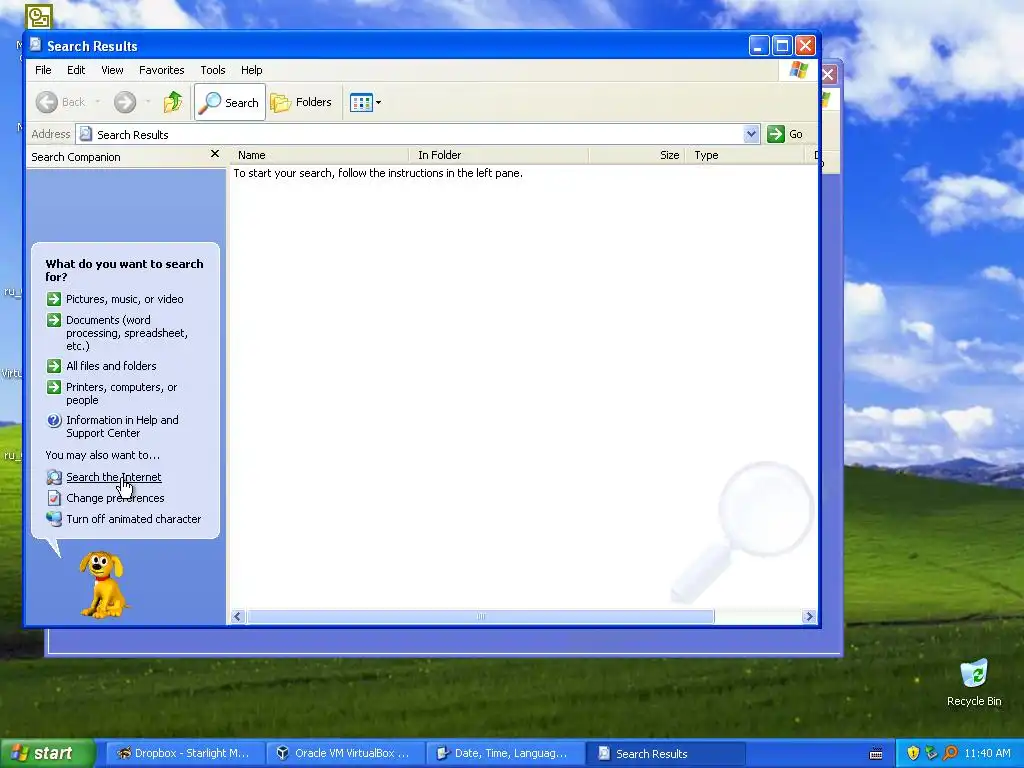Choose All files and folders search
The height and width of the screenshot is (768, 1024).
coord(111,366)
